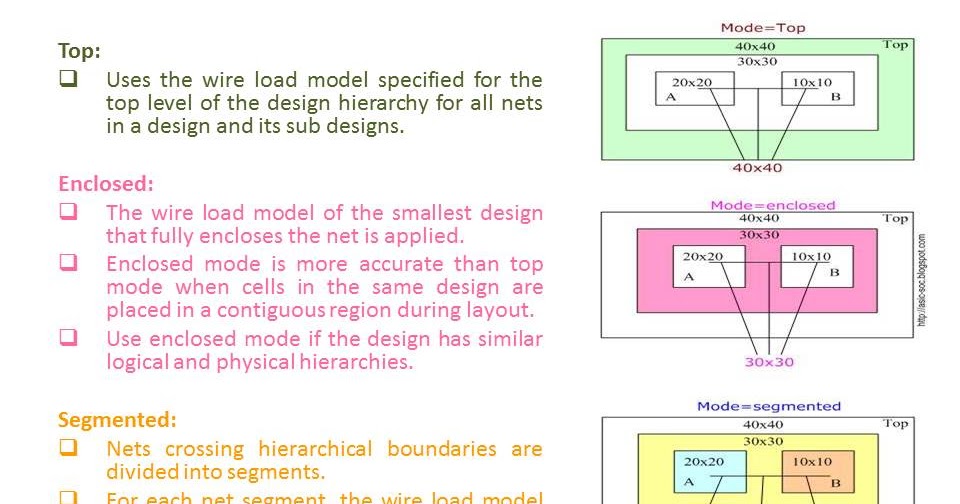960x504 pixels.
Task: Click block letter B in the orange box
Action: point(836,483)
